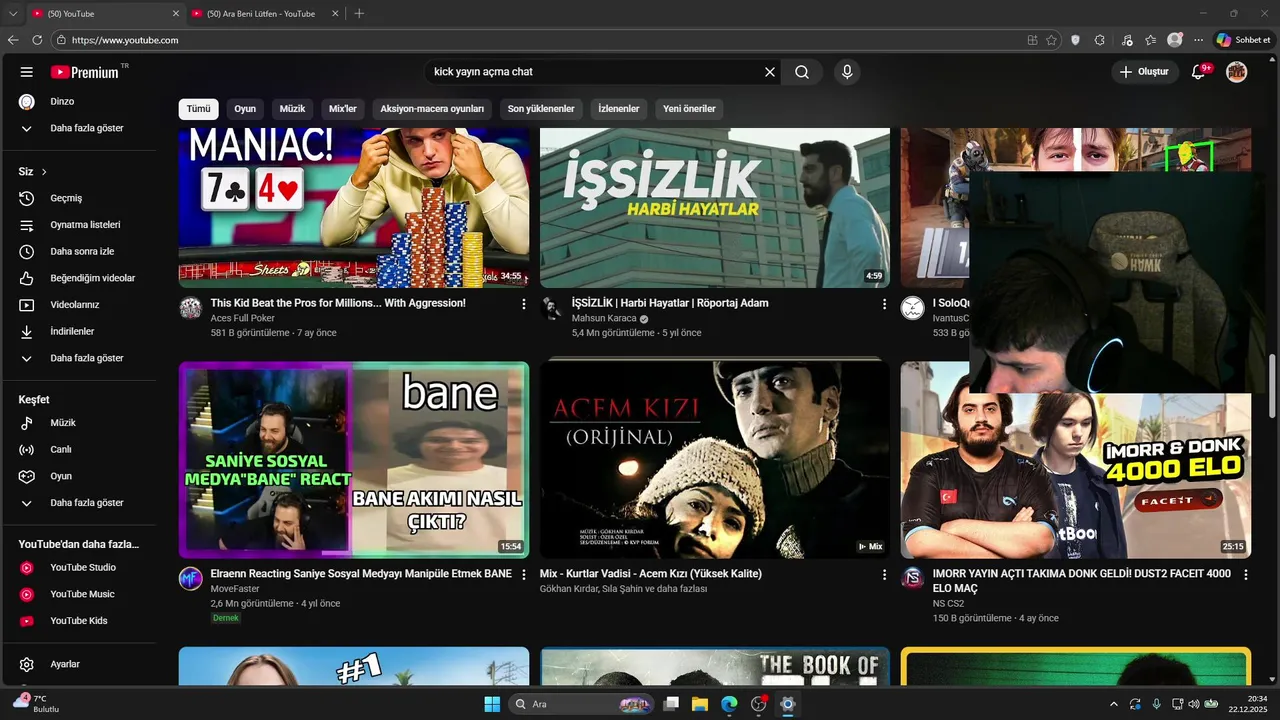Select the Müzik filter chip
Screen dimensions: 1280x720
[x=292, y=109]
